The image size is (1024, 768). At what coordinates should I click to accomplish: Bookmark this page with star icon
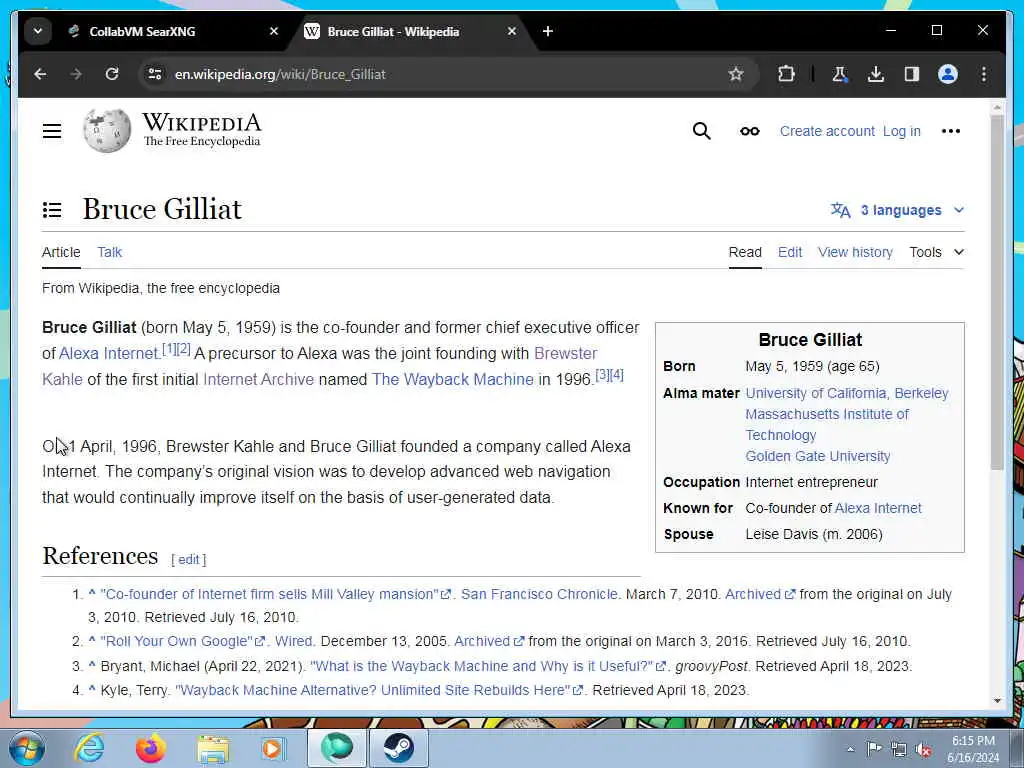pos(736,74)
